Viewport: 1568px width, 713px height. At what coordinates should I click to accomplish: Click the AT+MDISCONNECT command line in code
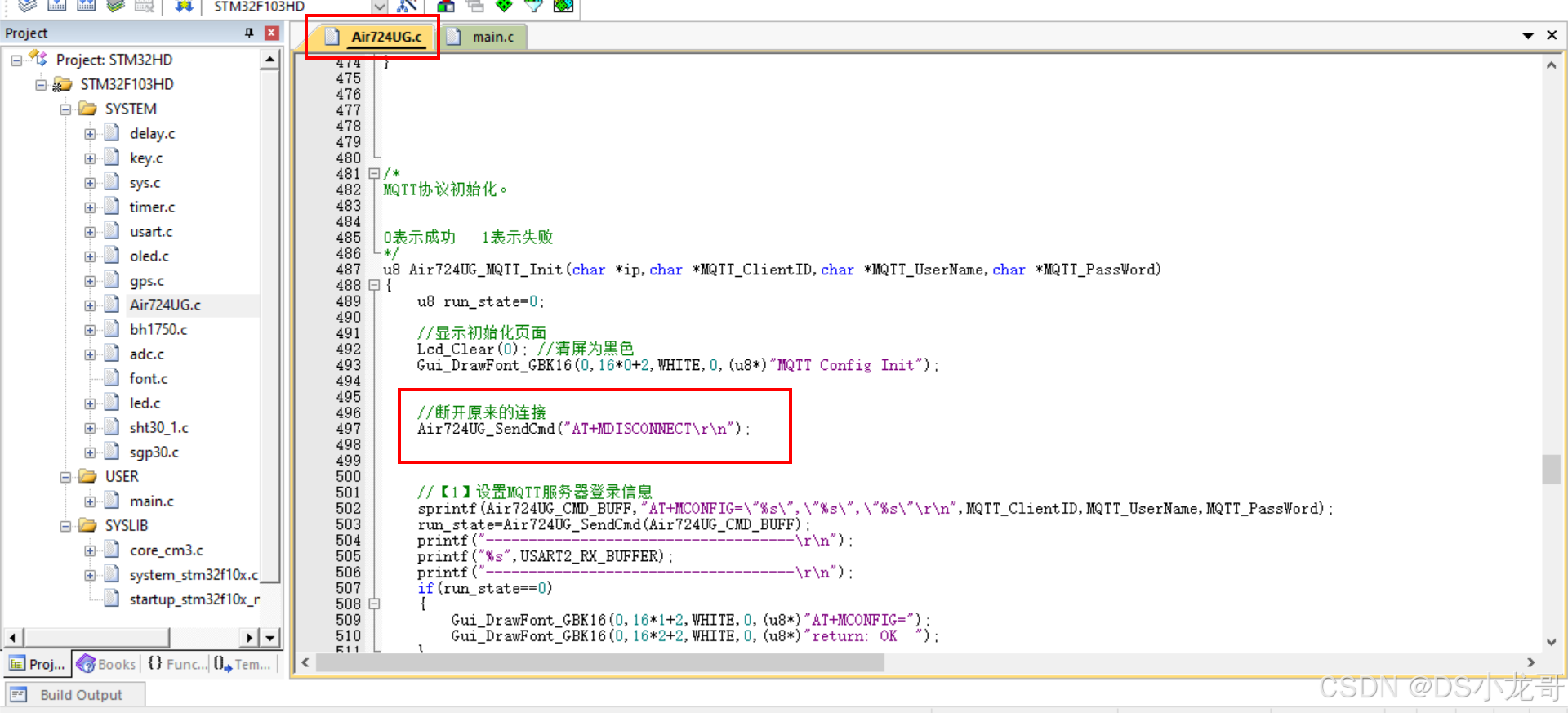[584, 429]
